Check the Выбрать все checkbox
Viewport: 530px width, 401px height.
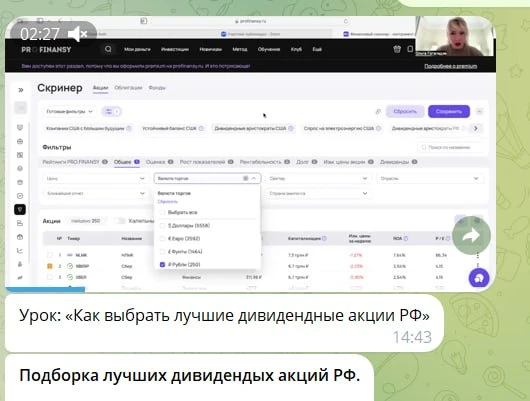tap(162, 212)
